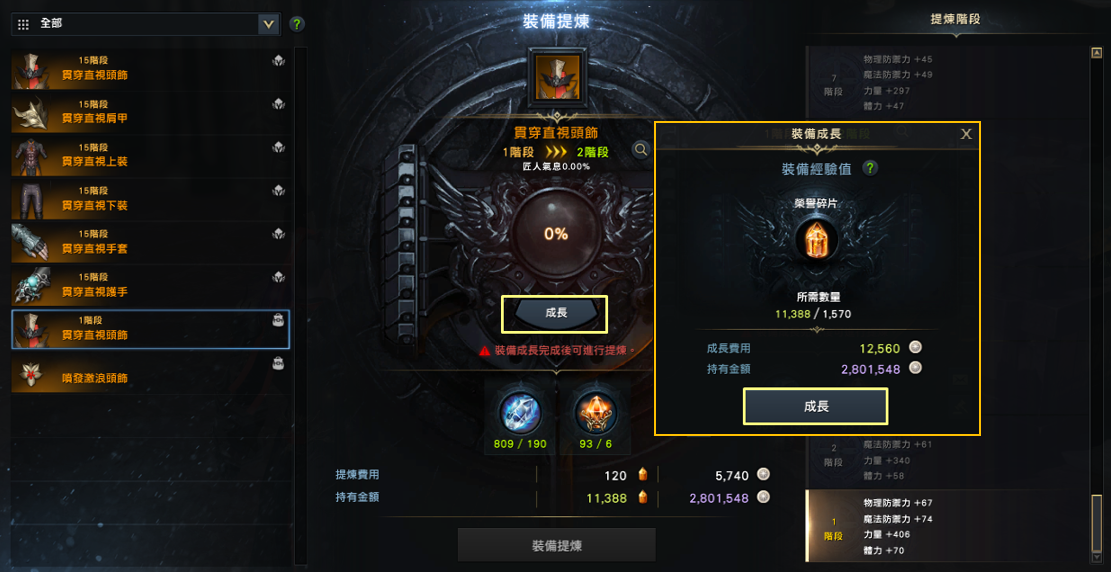Click the green help icon beside the filter dropdown
The image size is (1111, 572).
coord(298,24)
